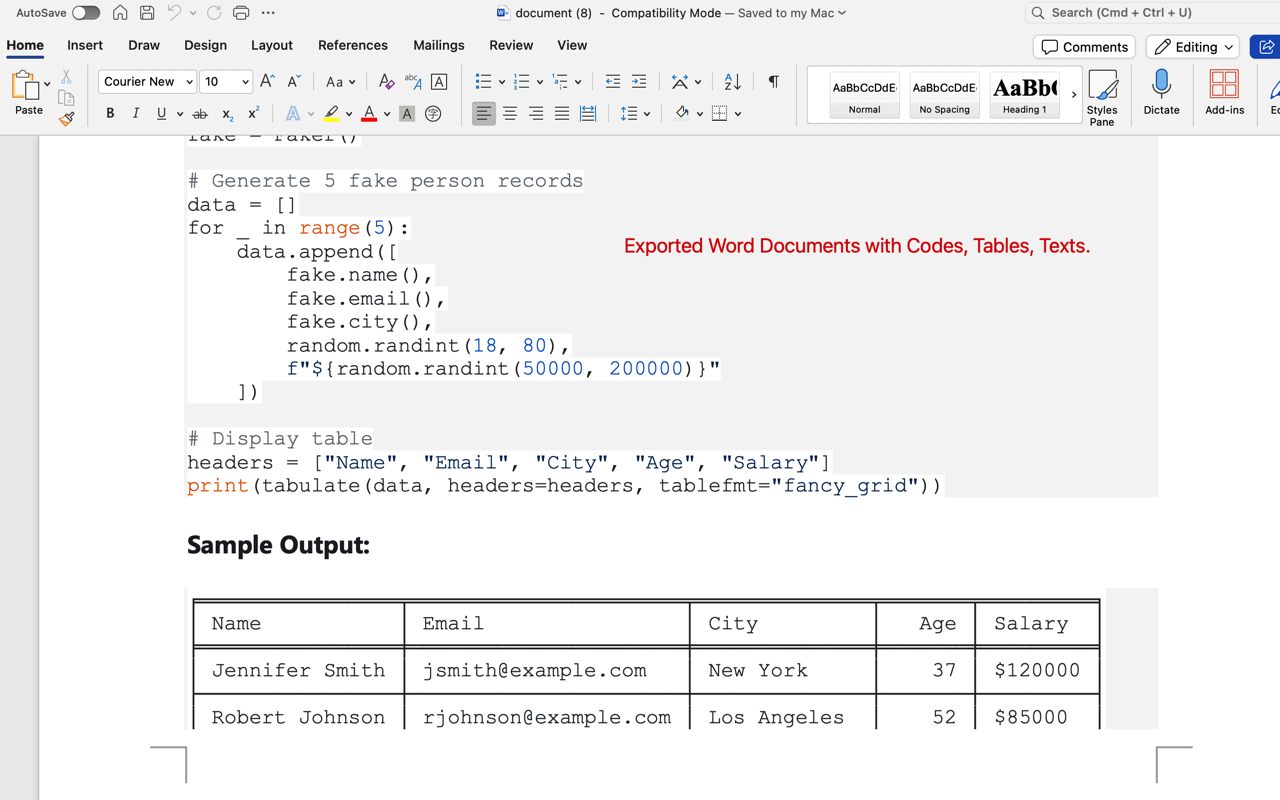Toggle strikethrough formatting

tap(200, 114)
